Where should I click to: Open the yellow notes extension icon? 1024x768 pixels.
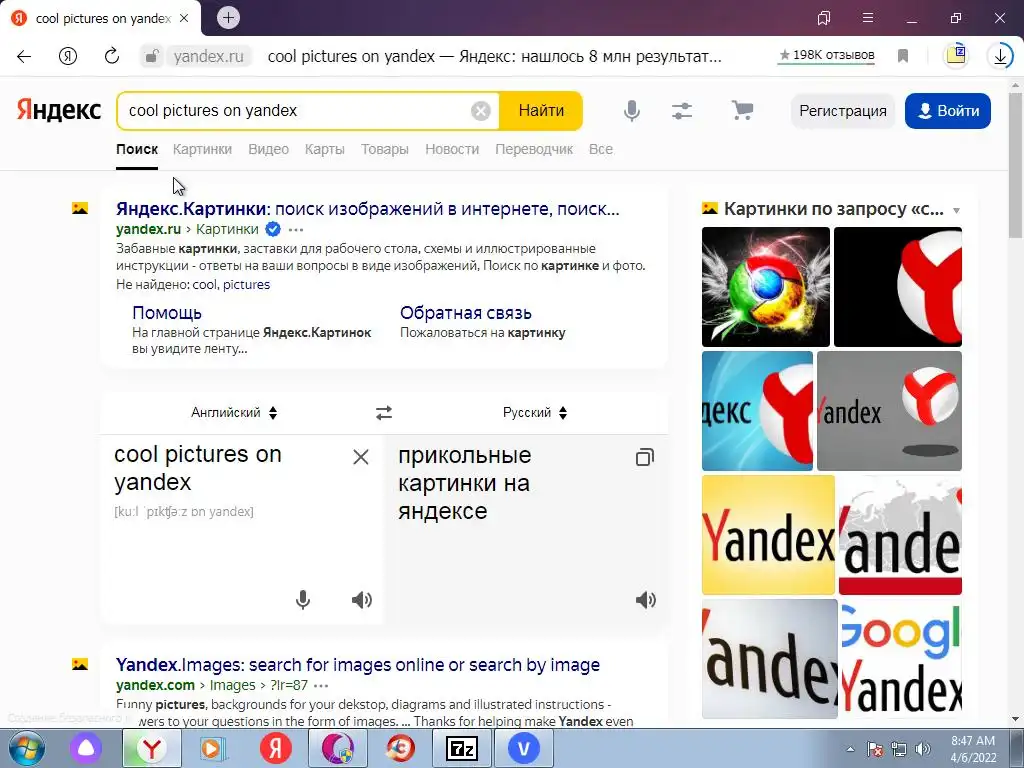[955, 55]
